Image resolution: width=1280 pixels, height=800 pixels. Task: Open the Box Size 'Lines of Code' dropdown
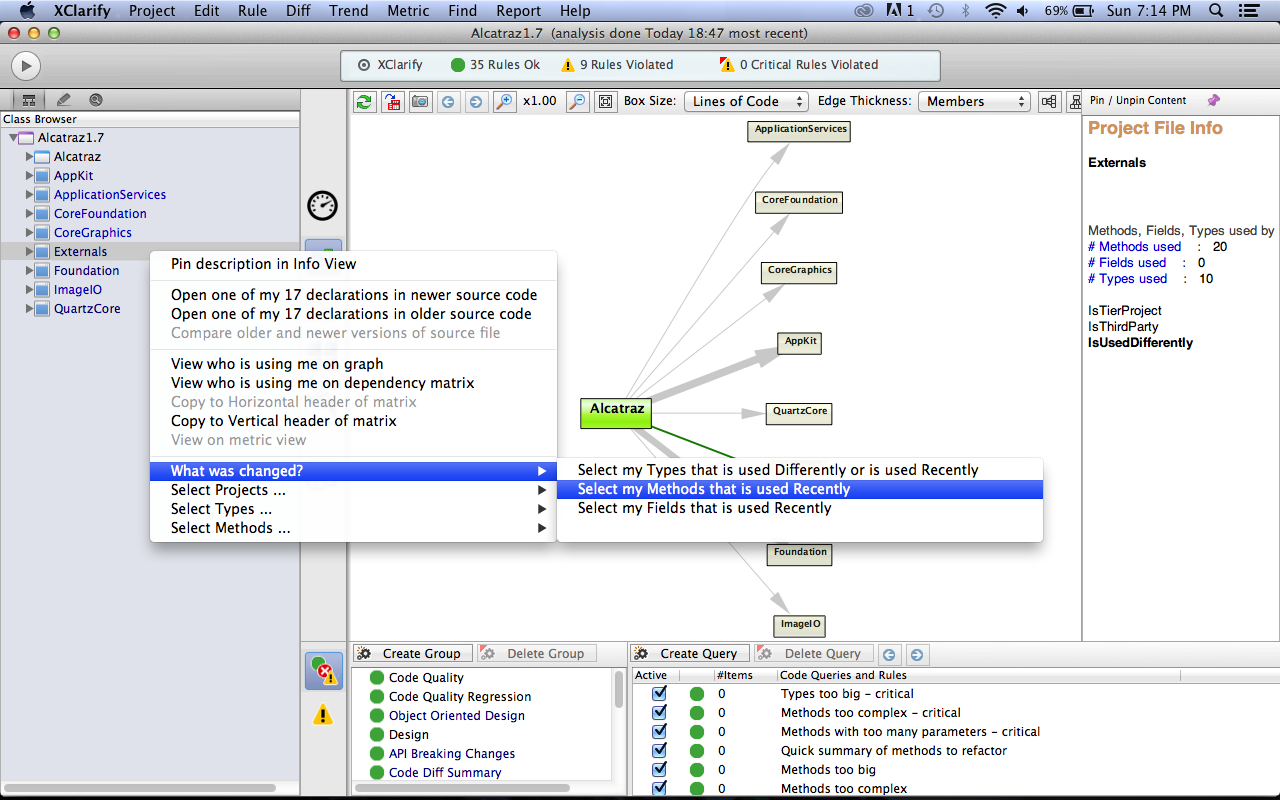point(746,101)
